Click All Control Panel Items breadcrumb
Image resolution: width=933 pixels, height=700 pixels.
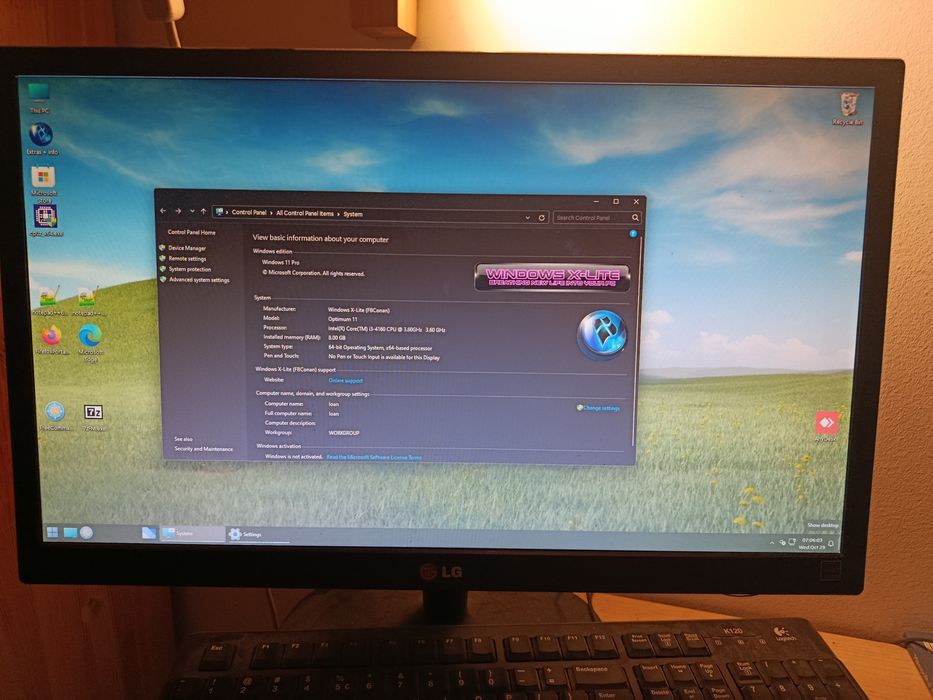(305, 213)
